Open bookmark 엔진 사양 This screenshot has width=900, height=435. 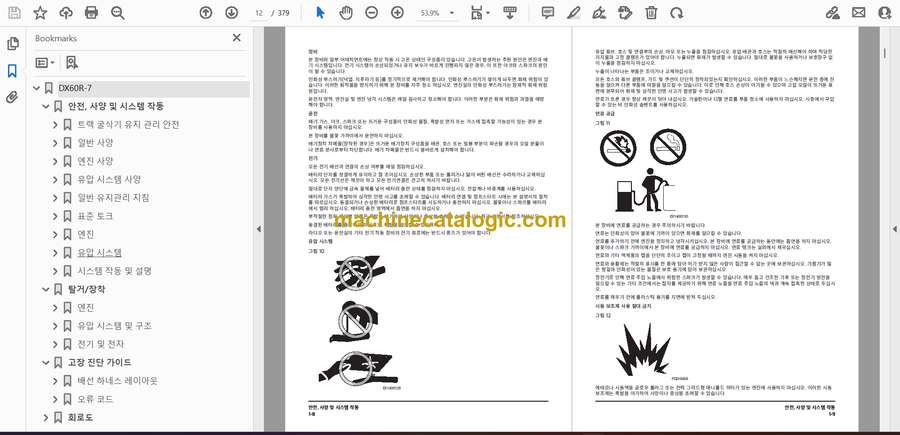coord(95,161)
